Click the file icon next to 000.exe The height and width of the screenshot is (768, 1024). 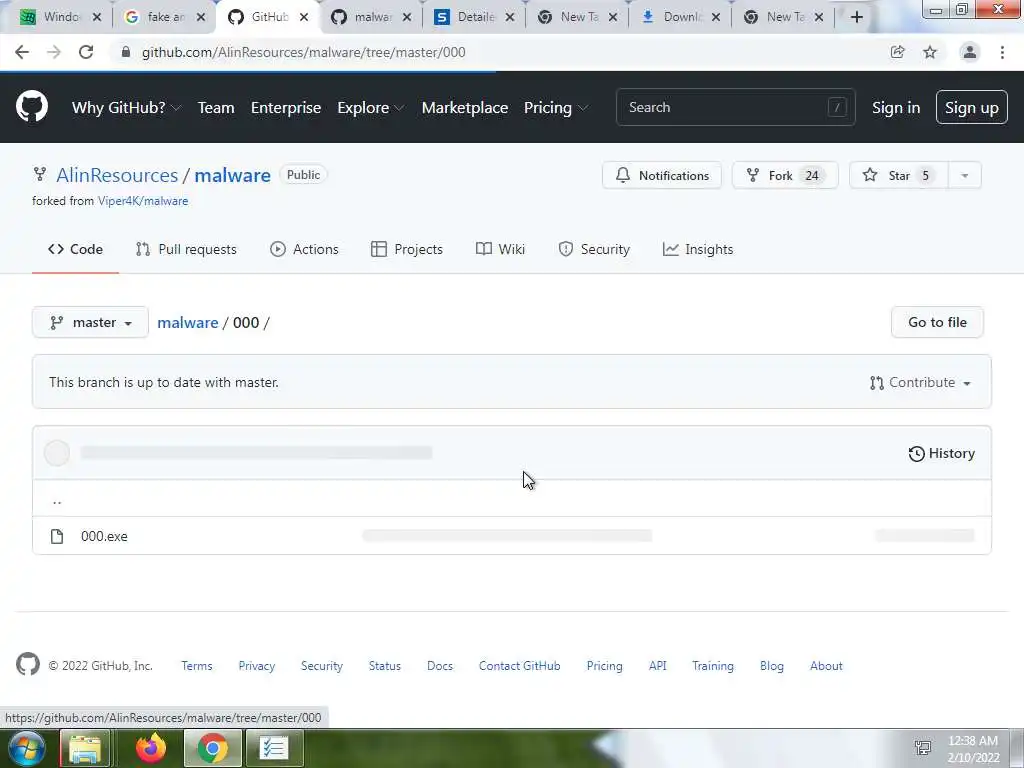click(57, 536)
